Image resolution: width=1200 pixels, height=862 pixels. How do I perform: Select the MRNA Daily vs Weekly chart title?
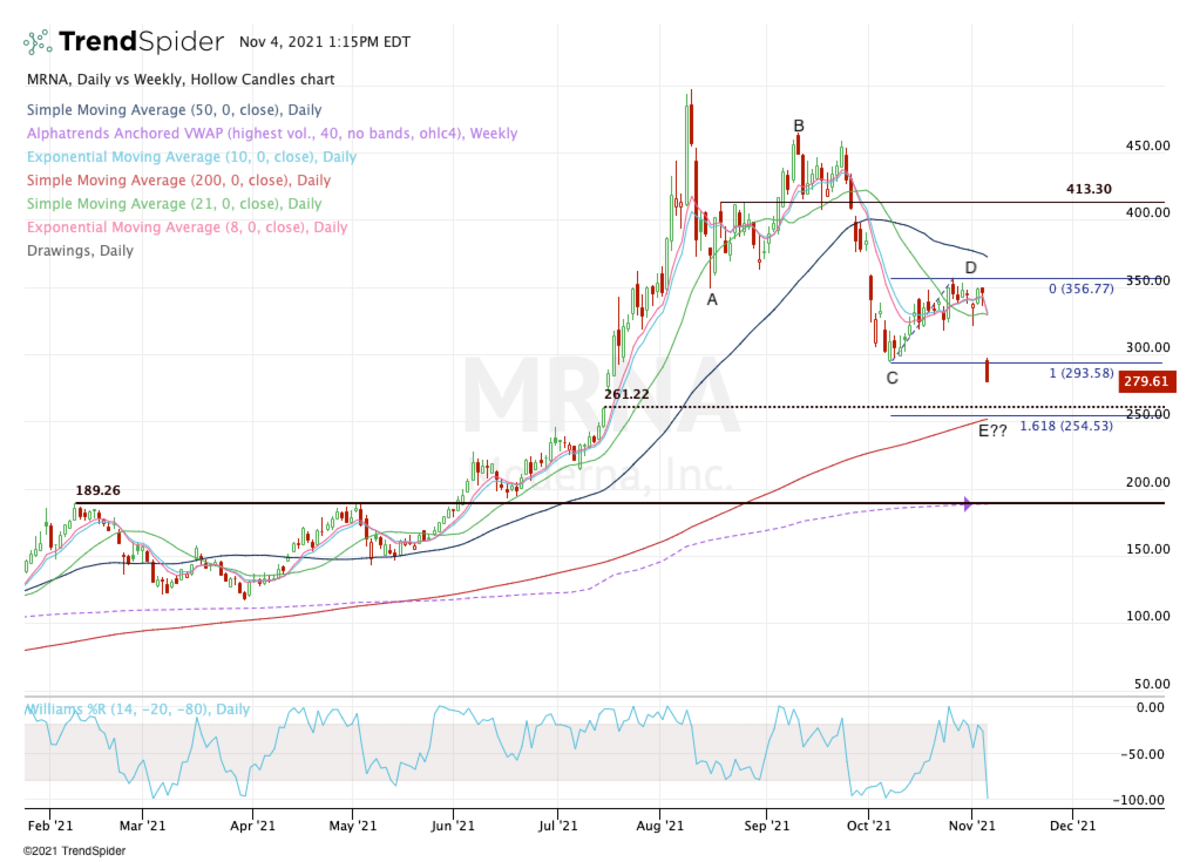click(x=181, y=79)
